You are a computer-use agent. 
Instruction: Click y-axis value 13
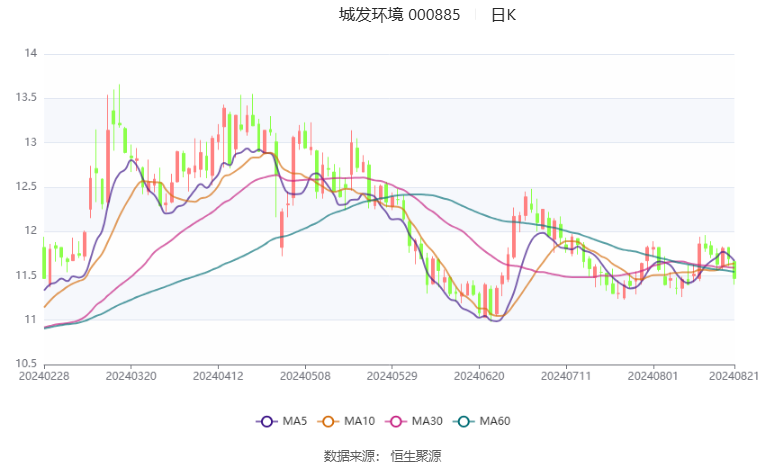click(x=31, y=142)
